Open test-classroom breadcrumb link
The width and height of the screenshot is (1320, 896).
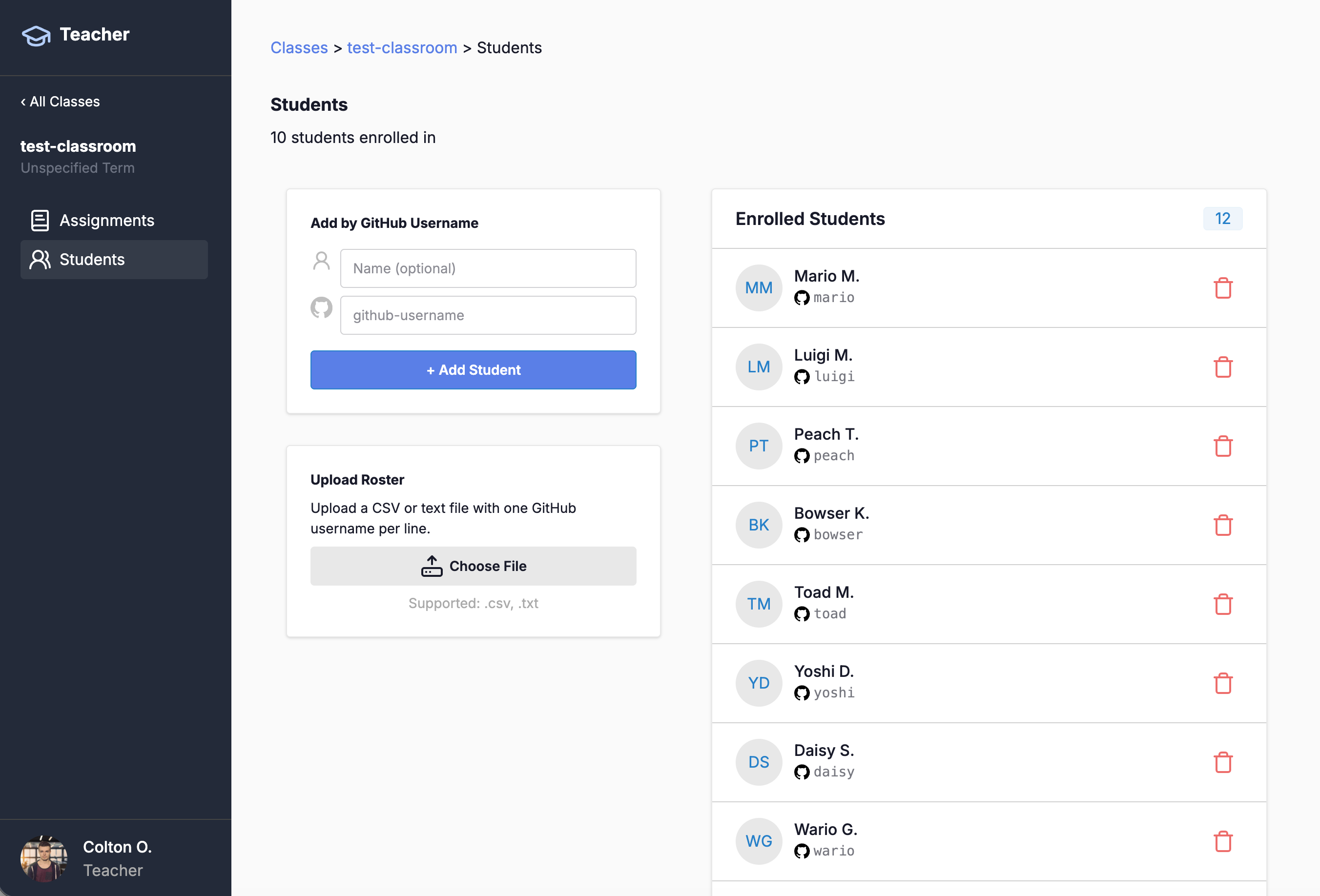pos(402,48)
